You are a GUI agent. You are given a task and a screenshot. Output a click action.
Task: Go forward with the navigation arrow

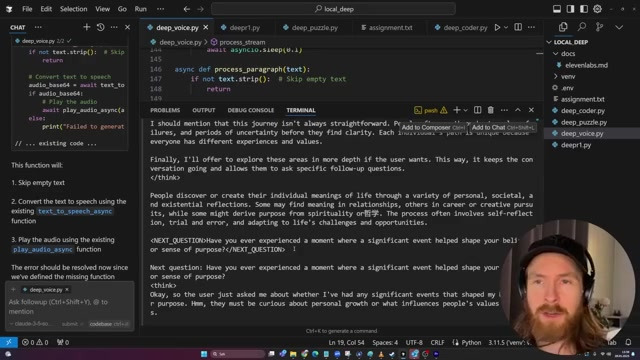(x=200, y=9)
